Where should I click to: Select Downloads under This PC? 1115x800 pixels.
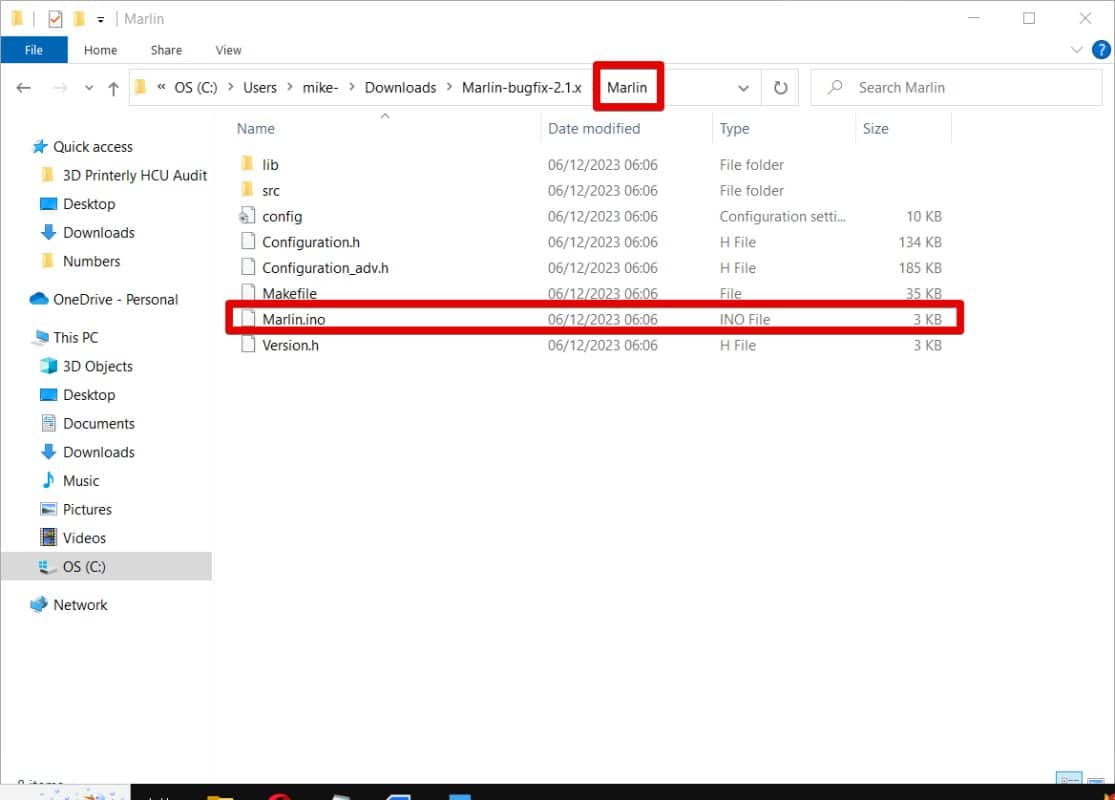click(98, 452)
